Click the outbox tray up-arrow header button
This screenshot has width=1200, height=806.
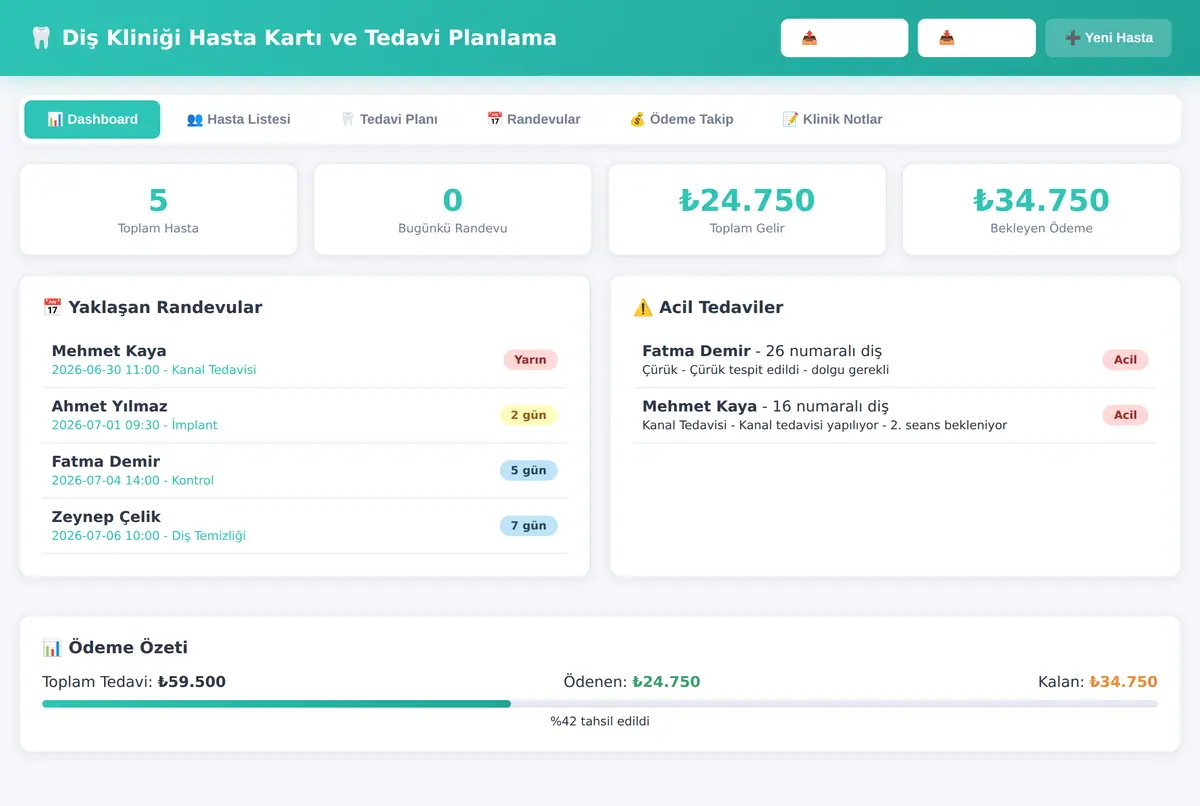pos(844,38)
